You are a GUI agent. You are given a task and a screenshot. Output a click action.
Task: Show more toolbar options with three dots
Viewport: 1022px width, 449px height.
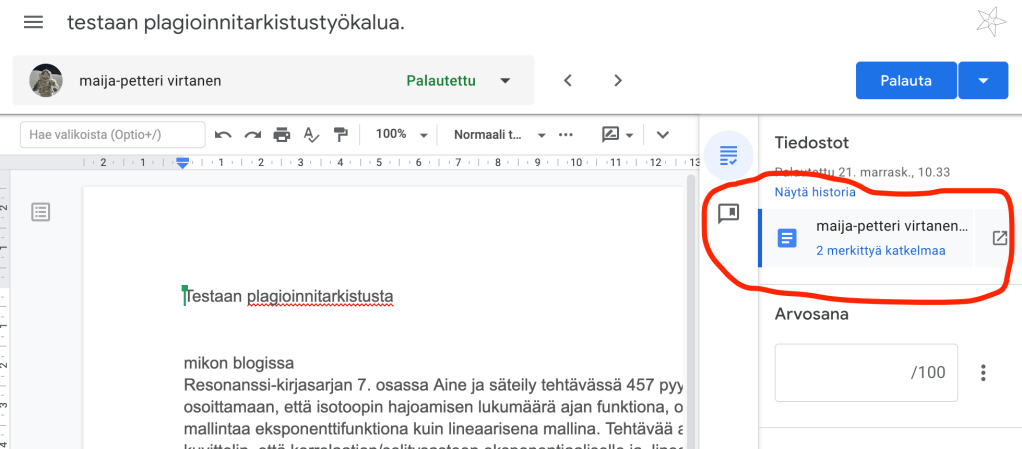tap(566, 134)
